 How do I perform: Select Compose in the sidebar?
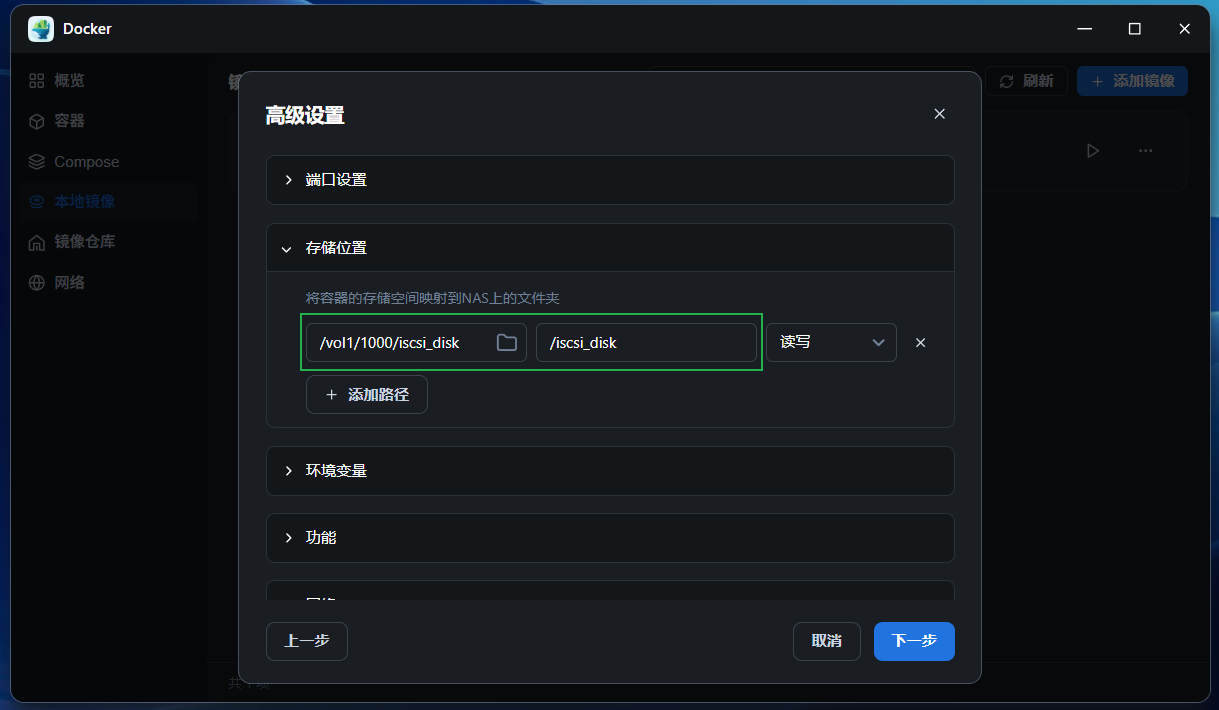(86, 162)
